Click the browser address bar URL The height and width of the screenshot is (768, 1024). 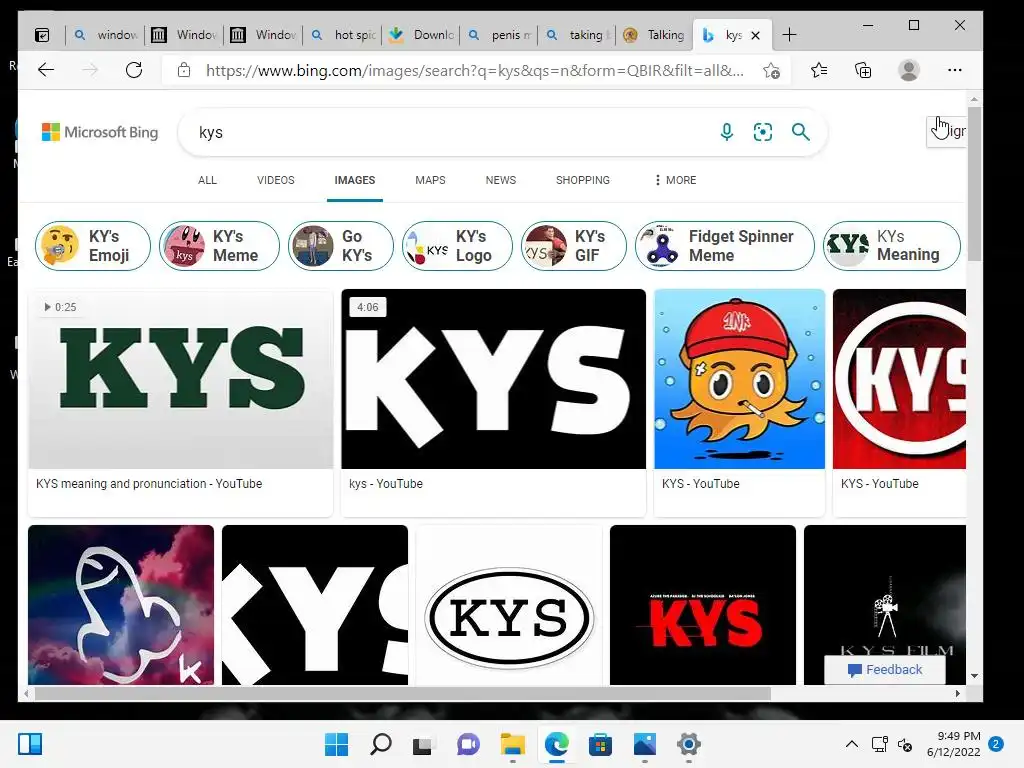474,70
